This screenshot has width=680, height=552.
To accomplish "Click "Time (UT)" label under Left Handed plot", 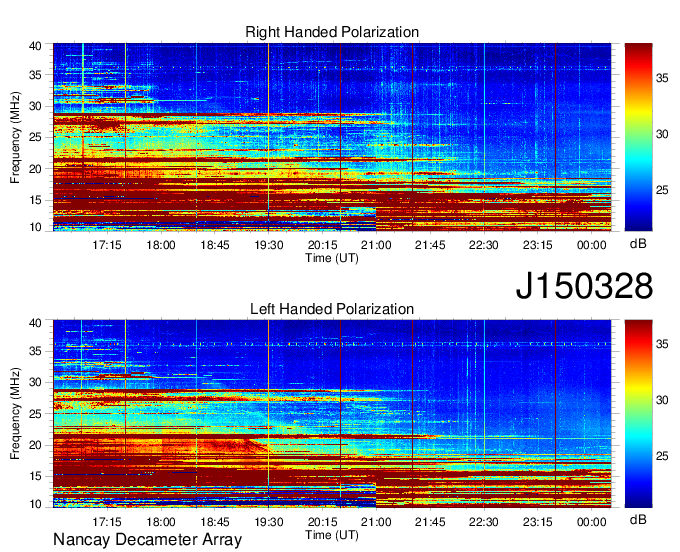I will 332,535.
